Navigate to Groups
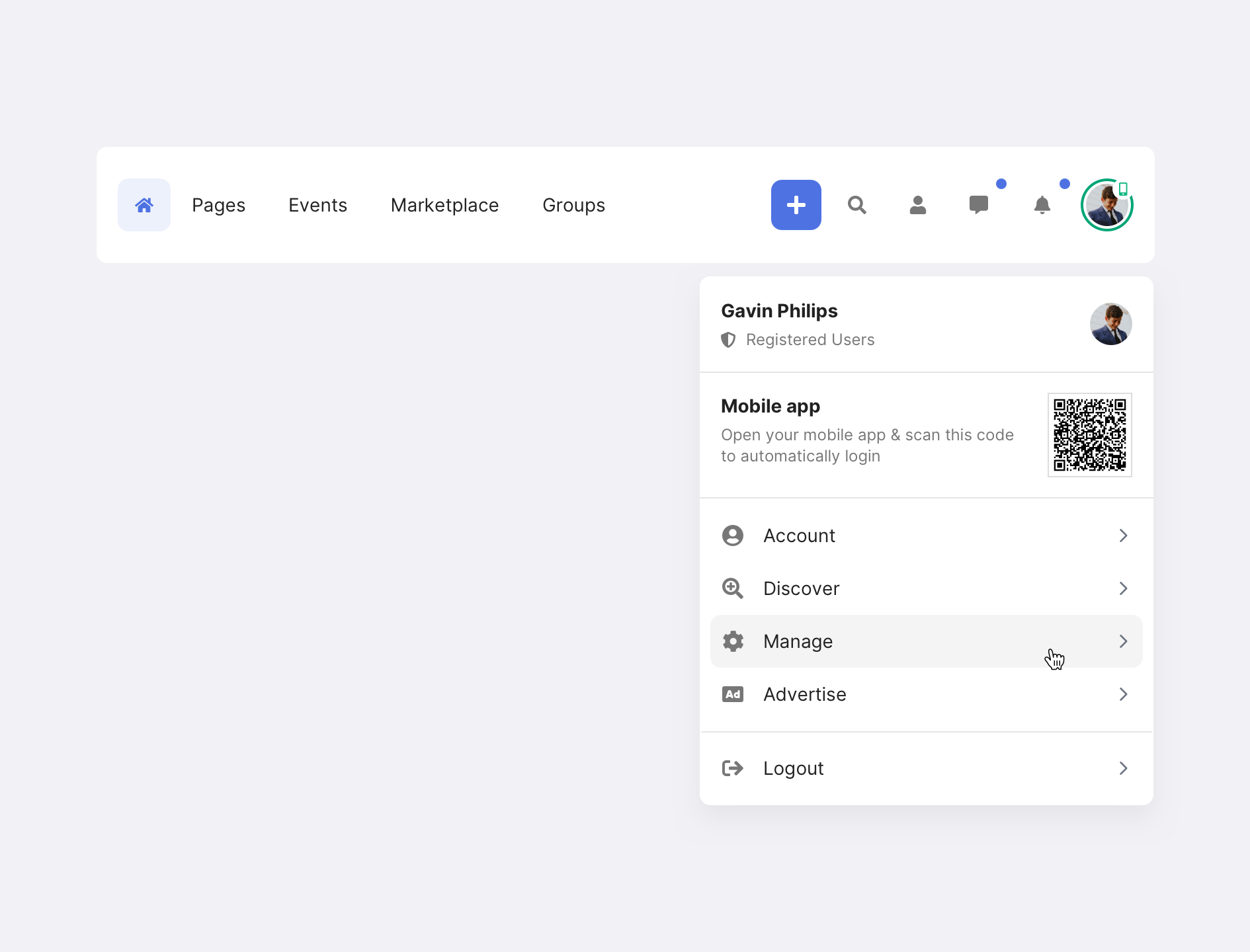Viewport: 1250px width, 952px height. coord(573,205)
